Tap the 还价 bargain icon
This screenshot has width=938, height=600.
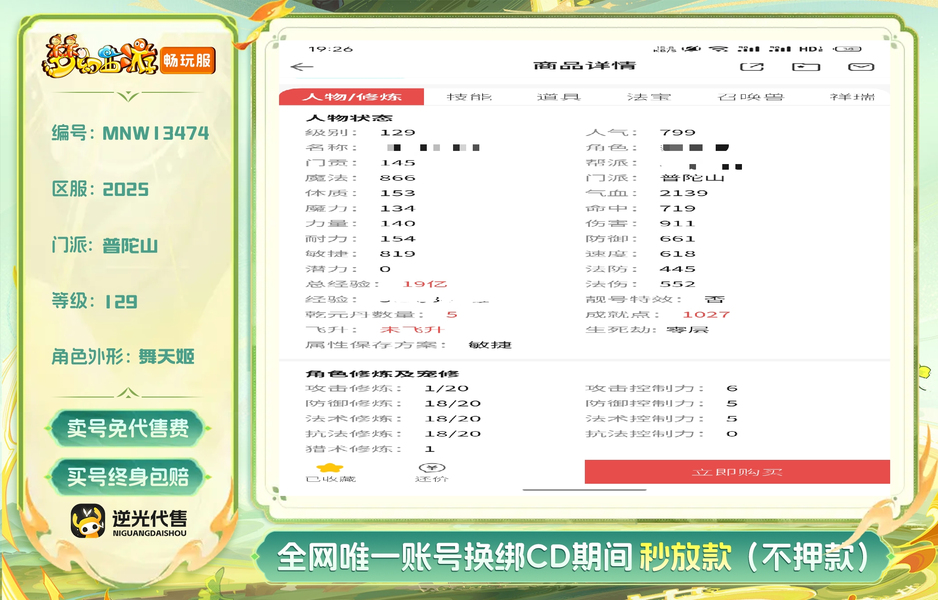pos(432,468)
